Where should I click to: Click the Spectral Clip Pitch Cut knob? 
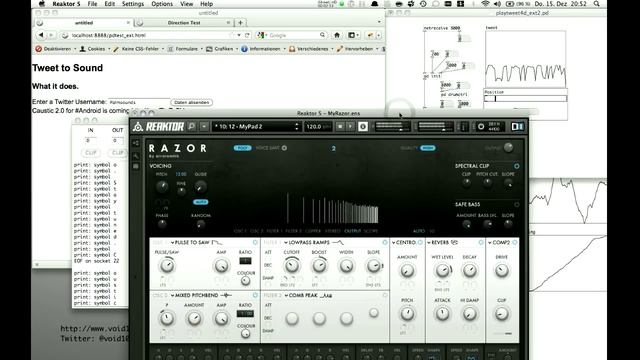tap(487, 183)
